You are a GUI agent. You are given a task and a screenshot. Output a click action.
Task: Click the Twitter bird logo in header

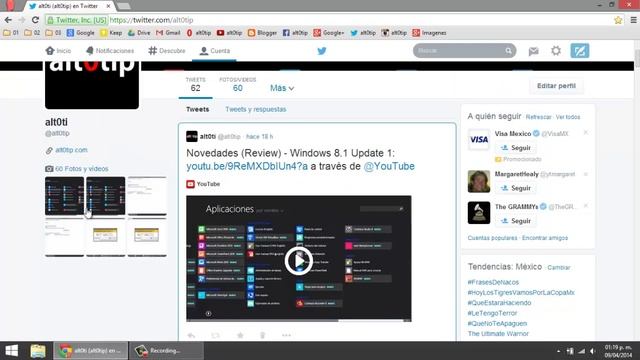322,51
